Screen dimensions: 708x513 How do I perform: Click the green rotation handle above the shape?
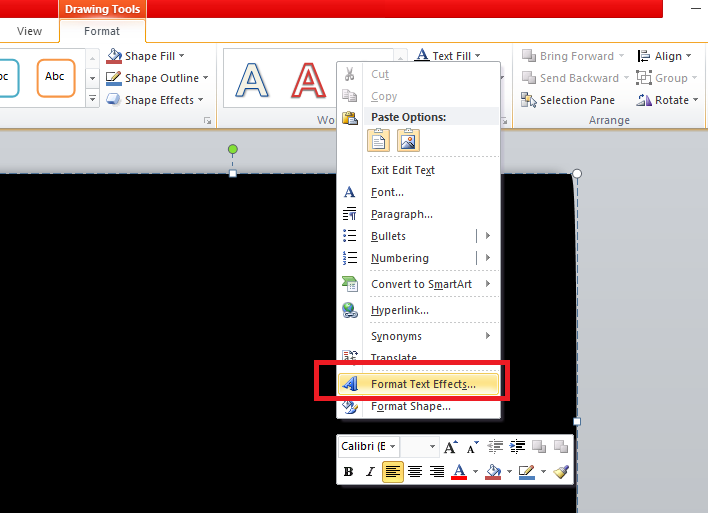[x=233, y=150]
